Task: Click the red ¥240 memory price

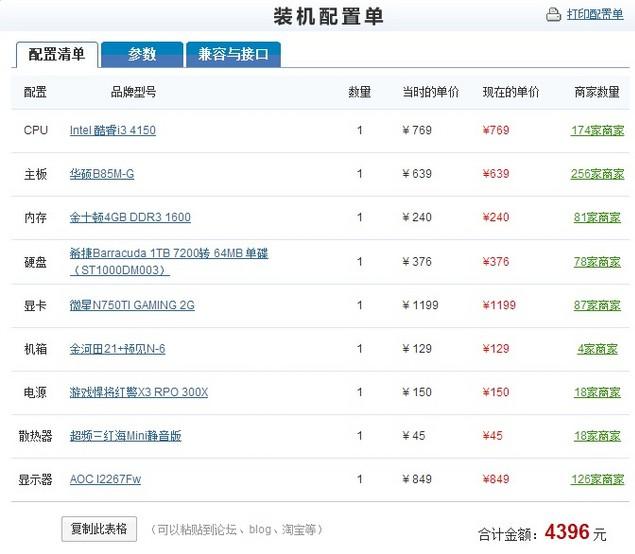Action: pos(496,217)
